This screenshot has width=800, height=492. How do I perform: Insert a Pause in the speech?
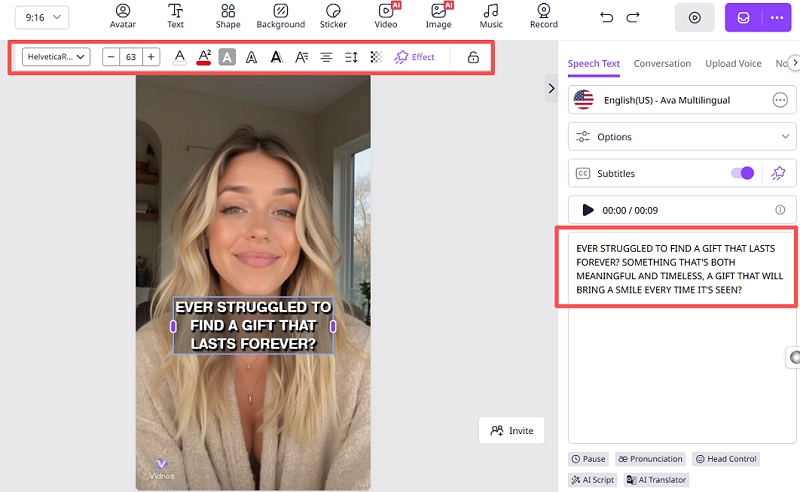588,459
